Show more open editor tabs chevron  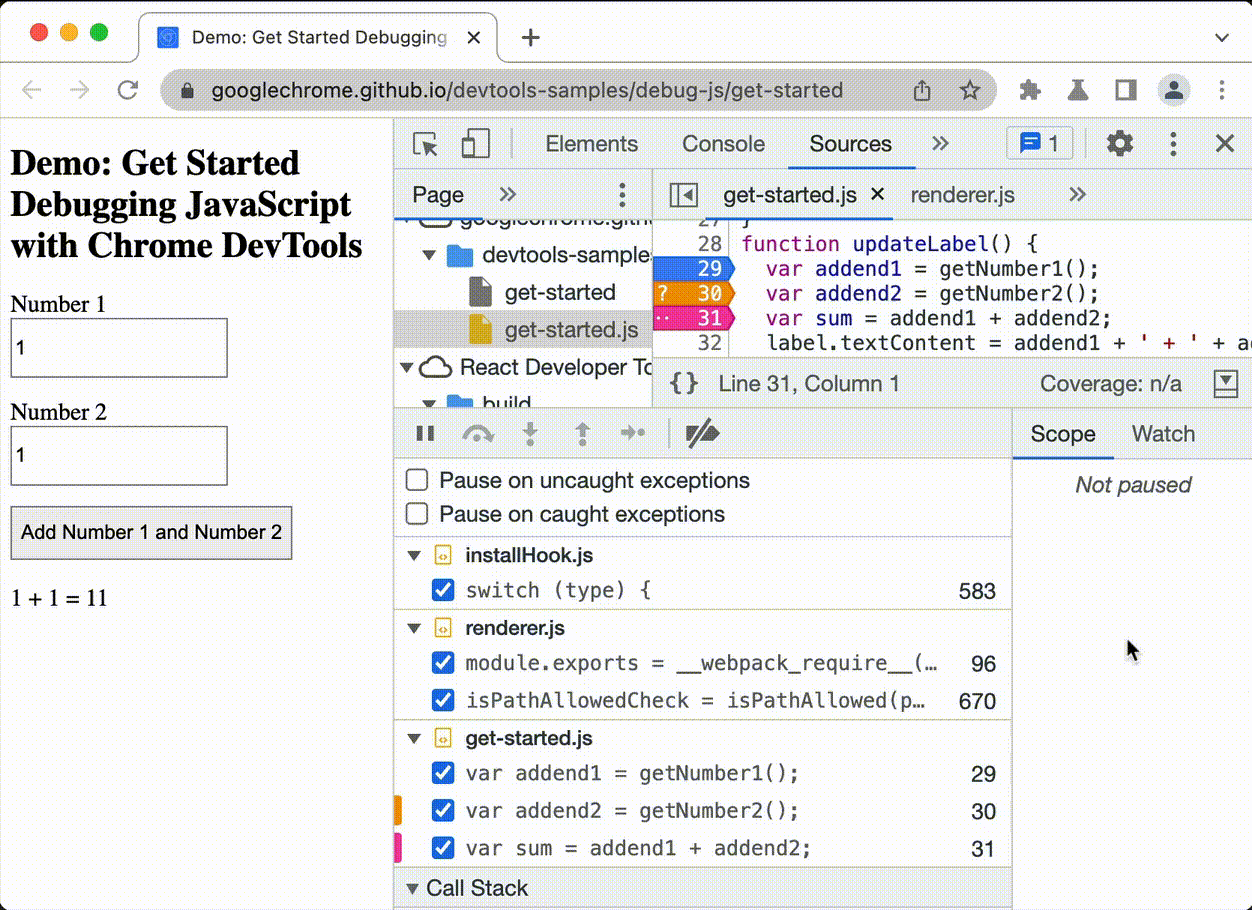[x=1077, y=194]
